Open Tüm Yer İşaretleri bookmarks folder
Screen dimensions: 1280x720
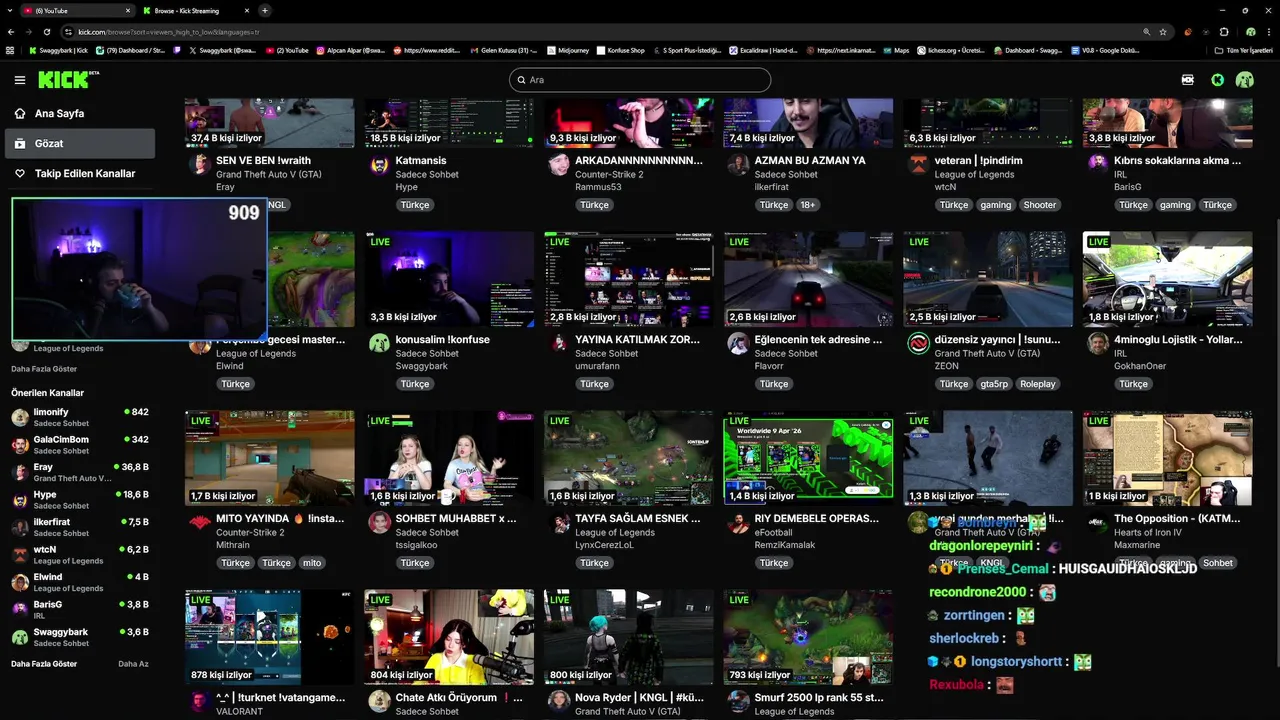[1243, 50]
